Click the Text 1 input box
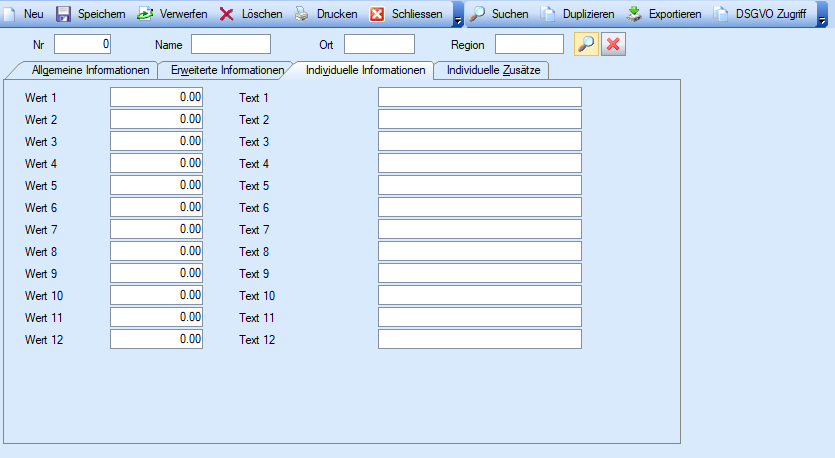The width and height of the screenshot is (835, 458). click(480, 97)
